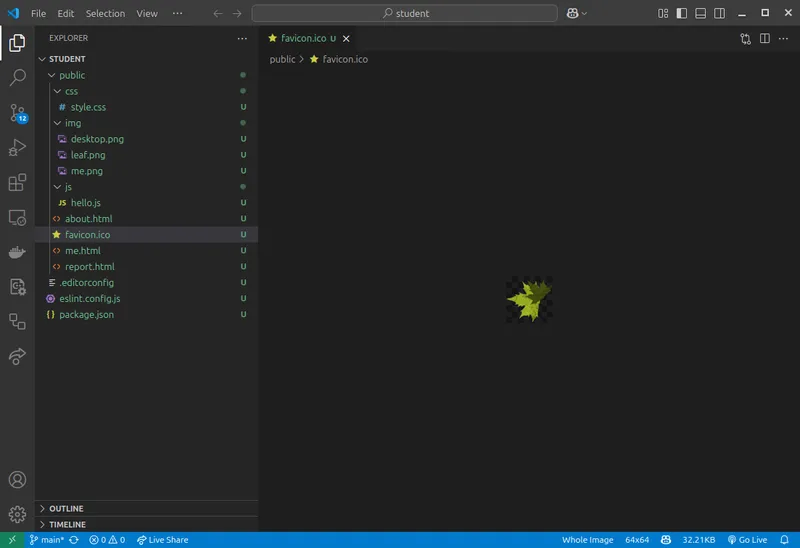Collapse the STUDENT root folder

click(x=146, y=59)
